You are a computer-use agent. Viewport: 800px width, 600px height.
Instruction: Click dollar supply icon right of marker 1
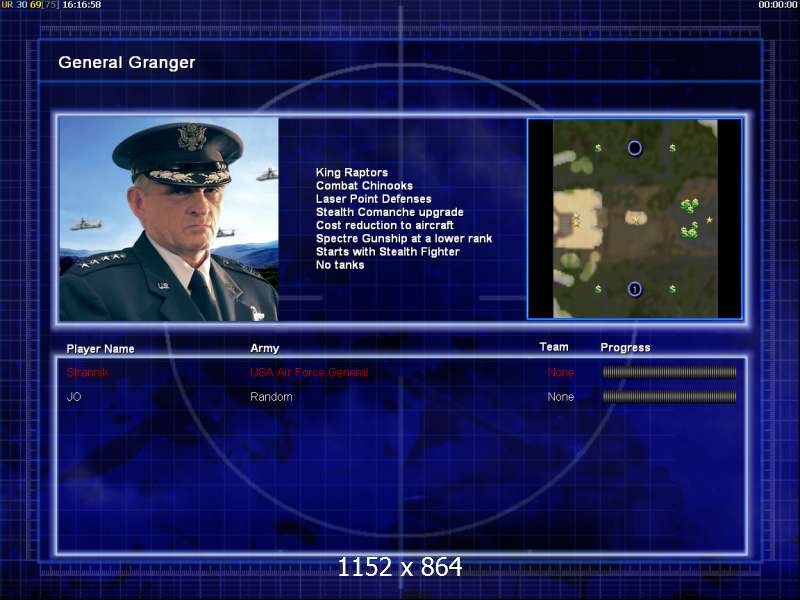point(673,289)
